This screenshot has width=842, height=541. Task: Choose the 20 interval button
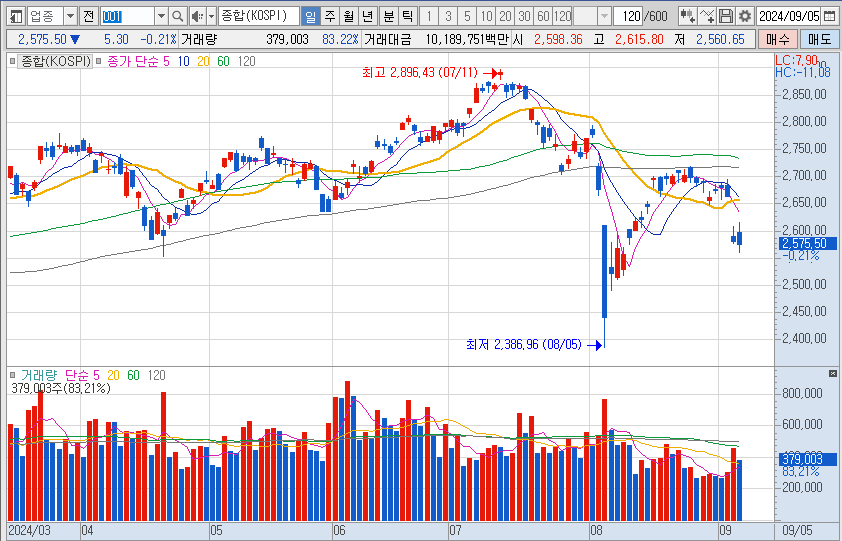click(x=505, y=17)
